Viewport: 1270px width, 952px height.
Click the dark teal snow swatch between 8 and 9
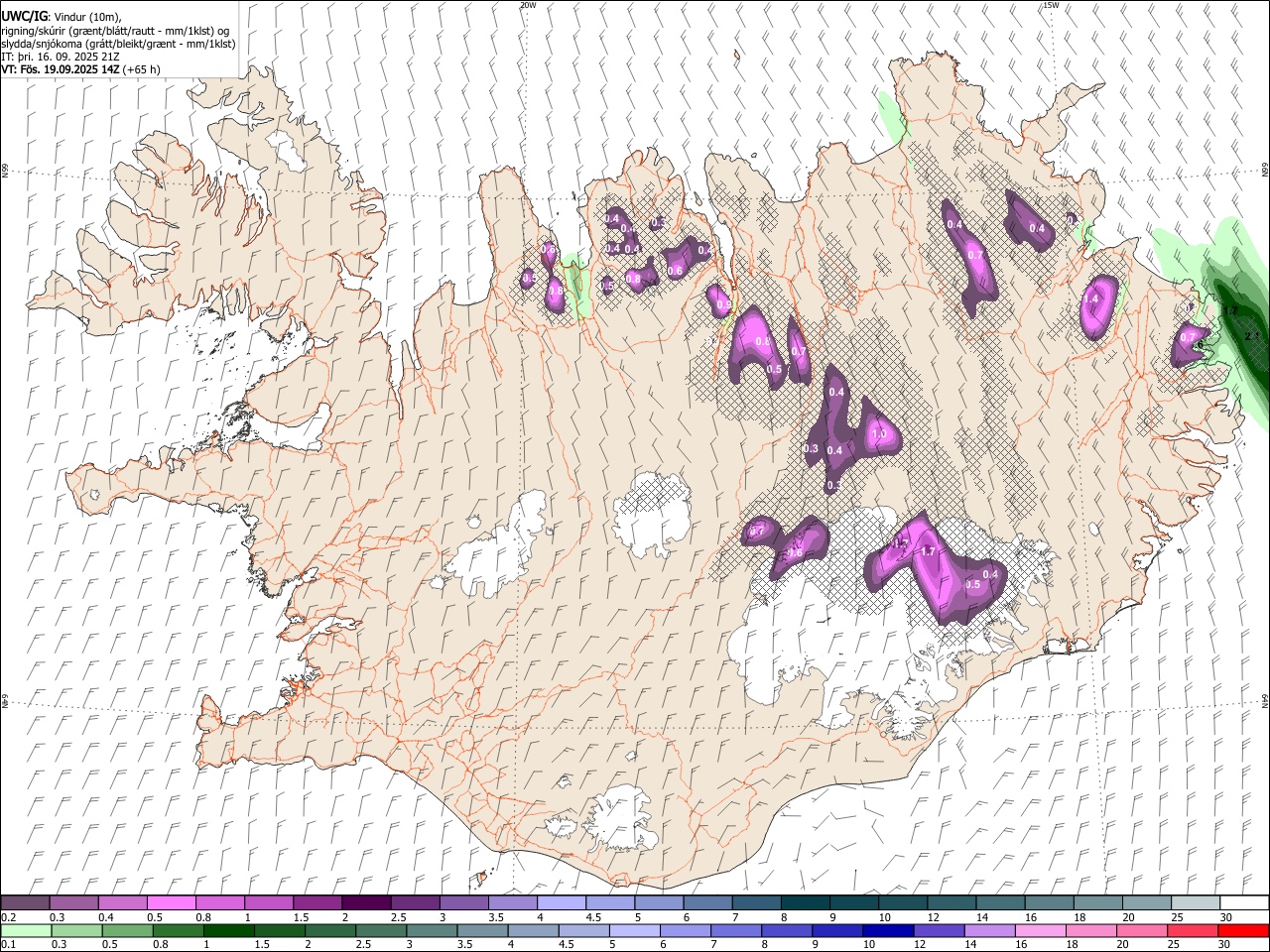click(804, 902)
